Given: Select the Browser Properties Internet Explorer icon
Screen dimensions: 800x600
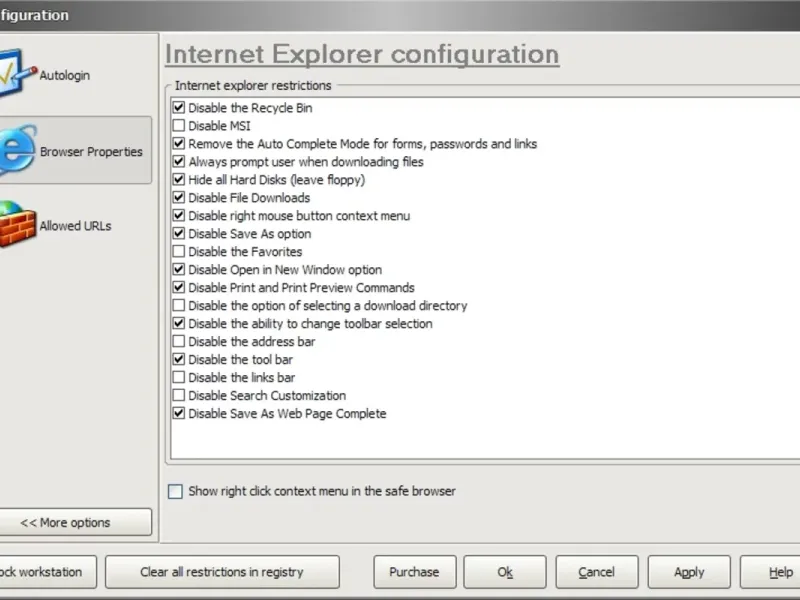Looking at the screenshot, I should pos(18,150).
